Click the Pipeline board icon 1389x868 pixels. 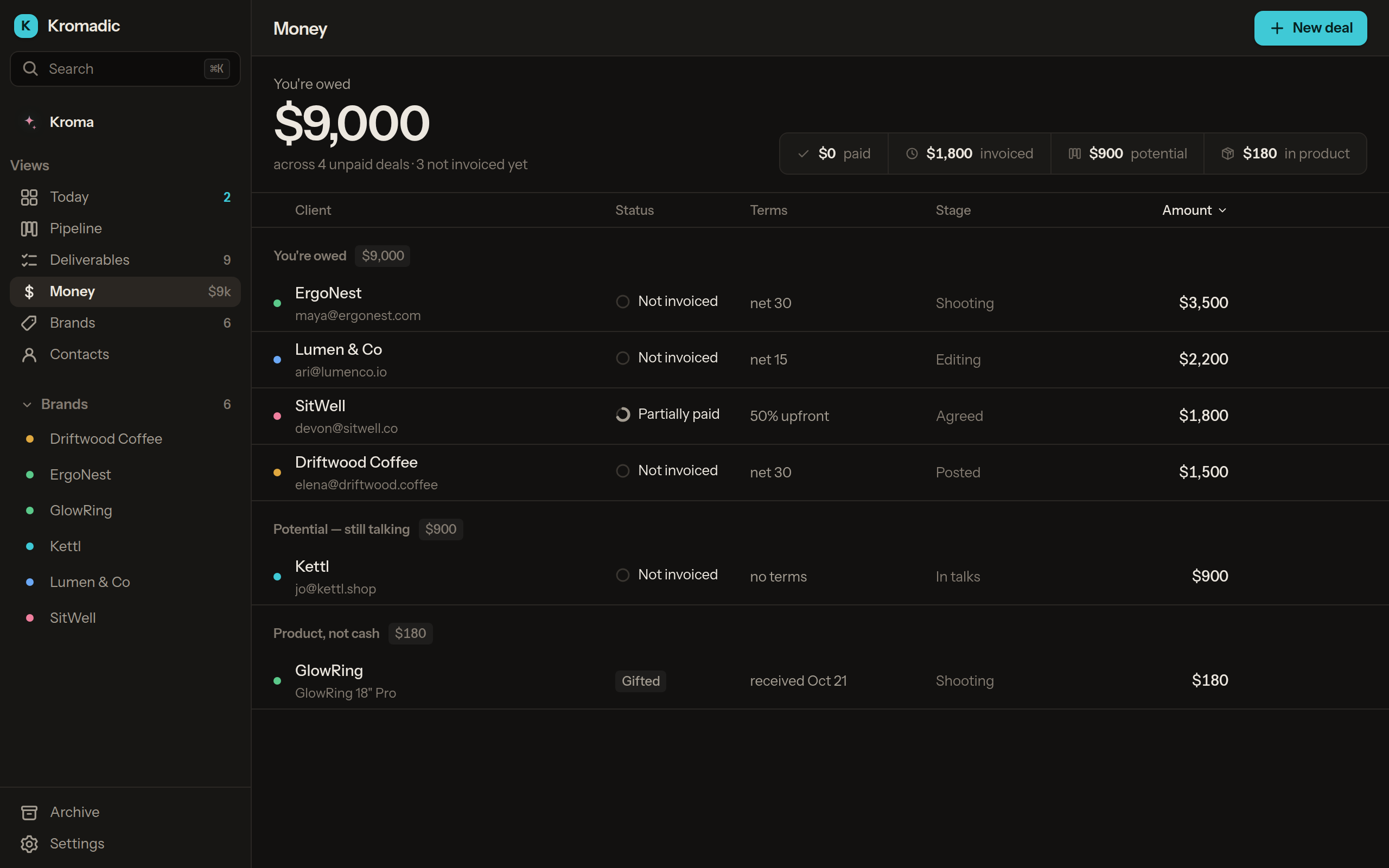coord(29,228)
